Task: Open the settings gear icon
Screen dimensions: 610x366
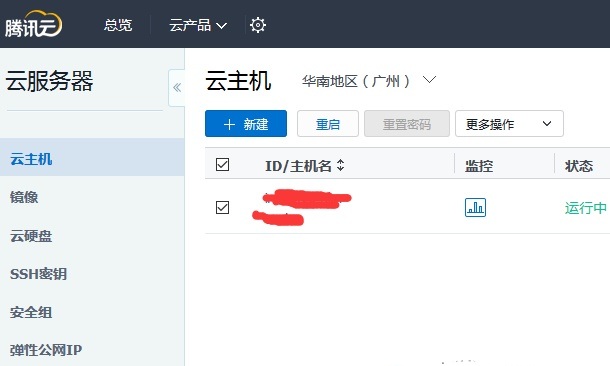Action: (258, 25)
